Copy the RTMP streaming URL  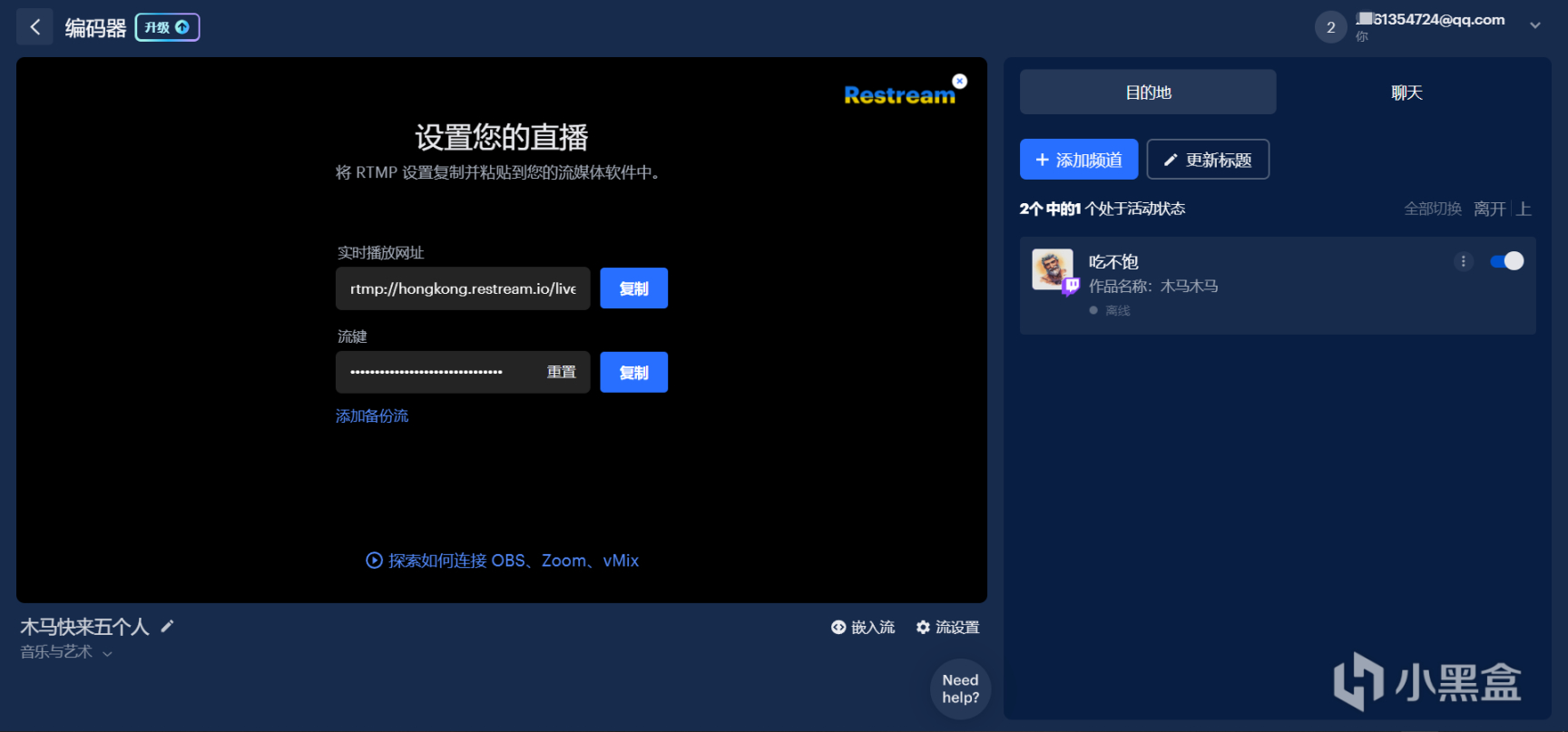tap(633, 288)
